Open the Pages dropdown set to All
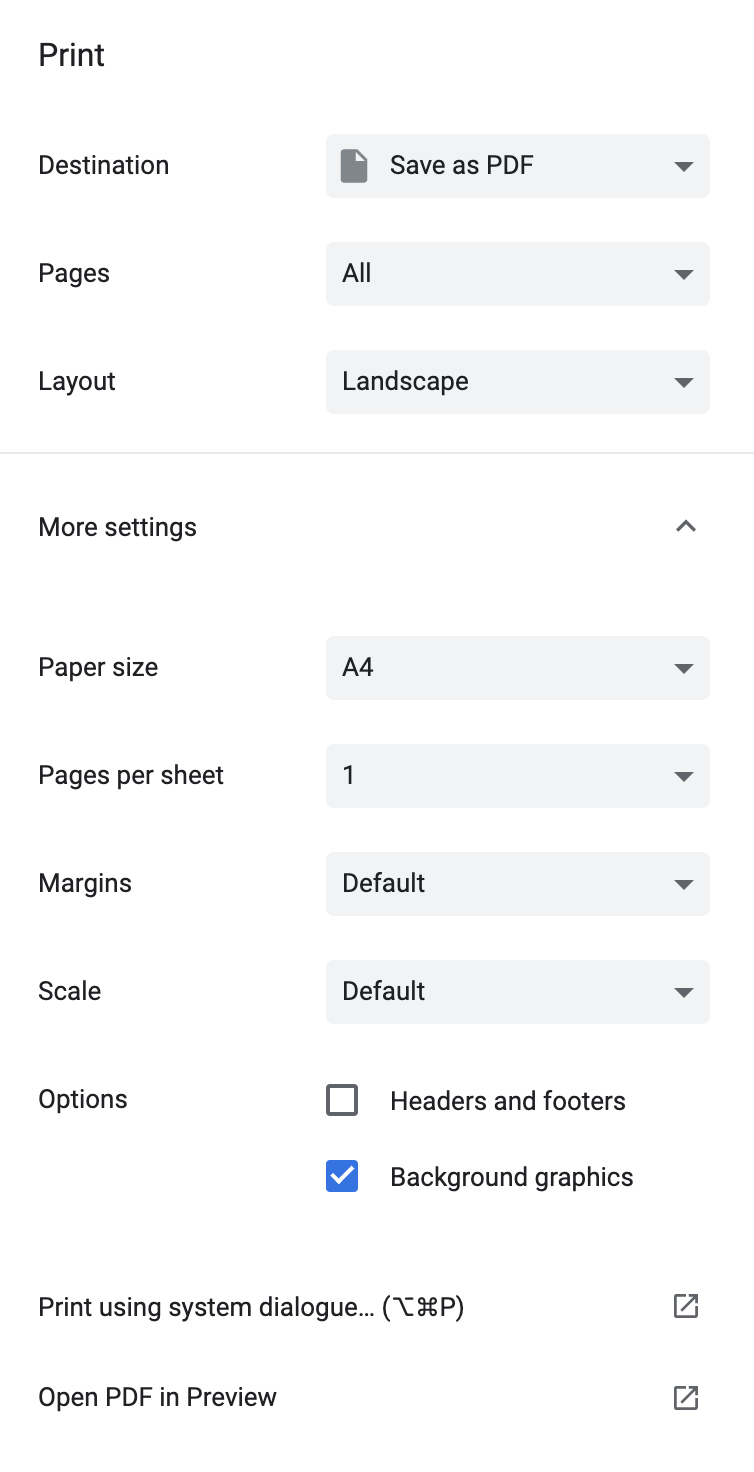The width and height of the screenshot is (754, 1472). [x=518, y=274]
